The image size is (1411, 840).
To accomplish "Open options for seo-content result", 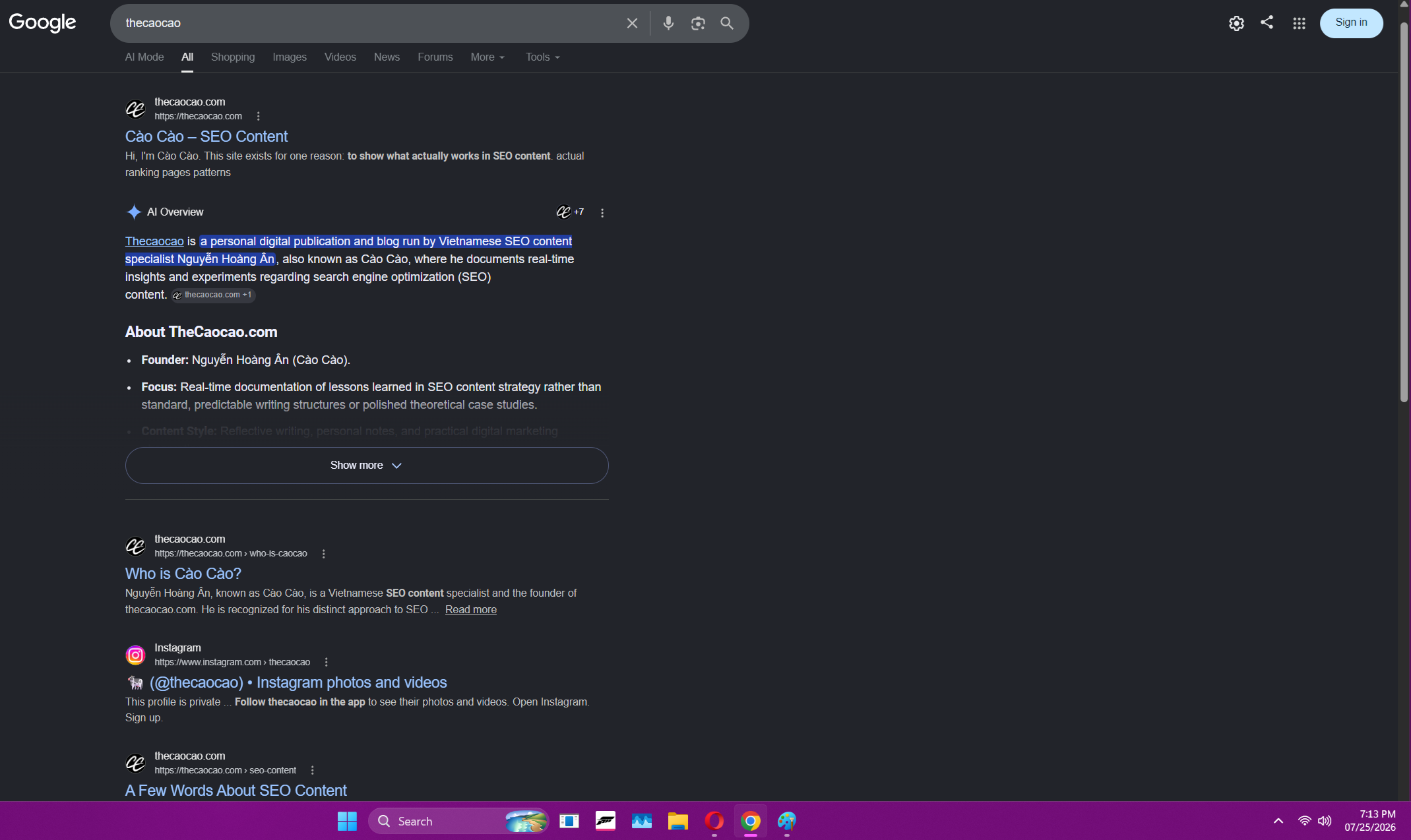I will 312,770.
